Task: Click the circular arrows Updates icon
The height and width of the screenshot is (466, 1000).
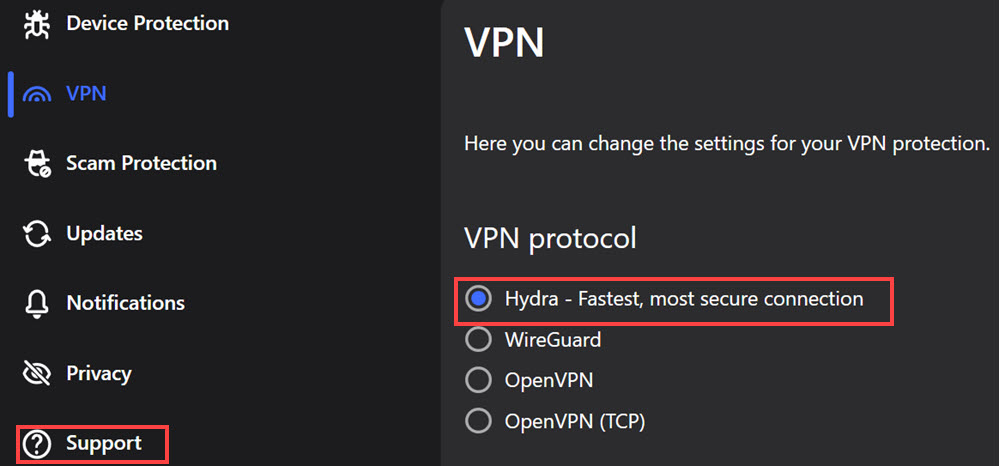Action: coord(37,233)
